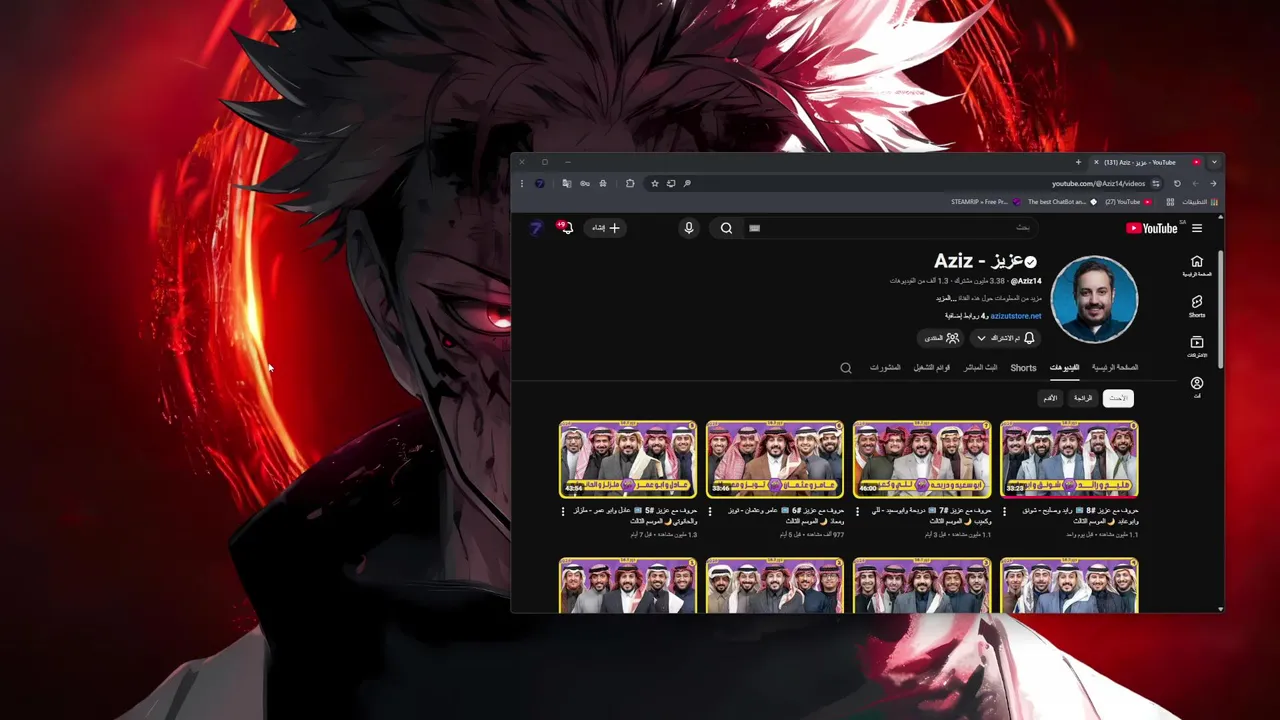Open the account avatar menu on YouTube
Screen dimensions: 1280x720
(536, 228)
